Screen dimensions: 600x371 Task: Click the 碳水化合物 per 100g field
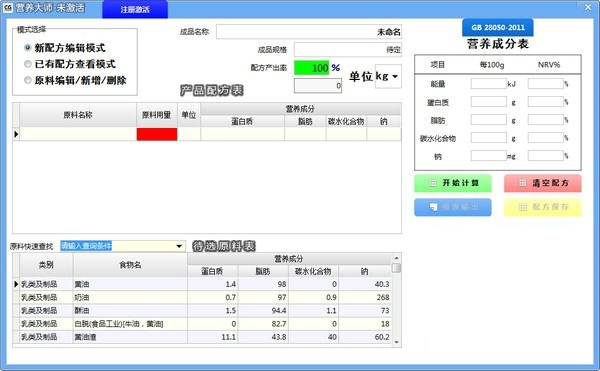click(489, 138)
